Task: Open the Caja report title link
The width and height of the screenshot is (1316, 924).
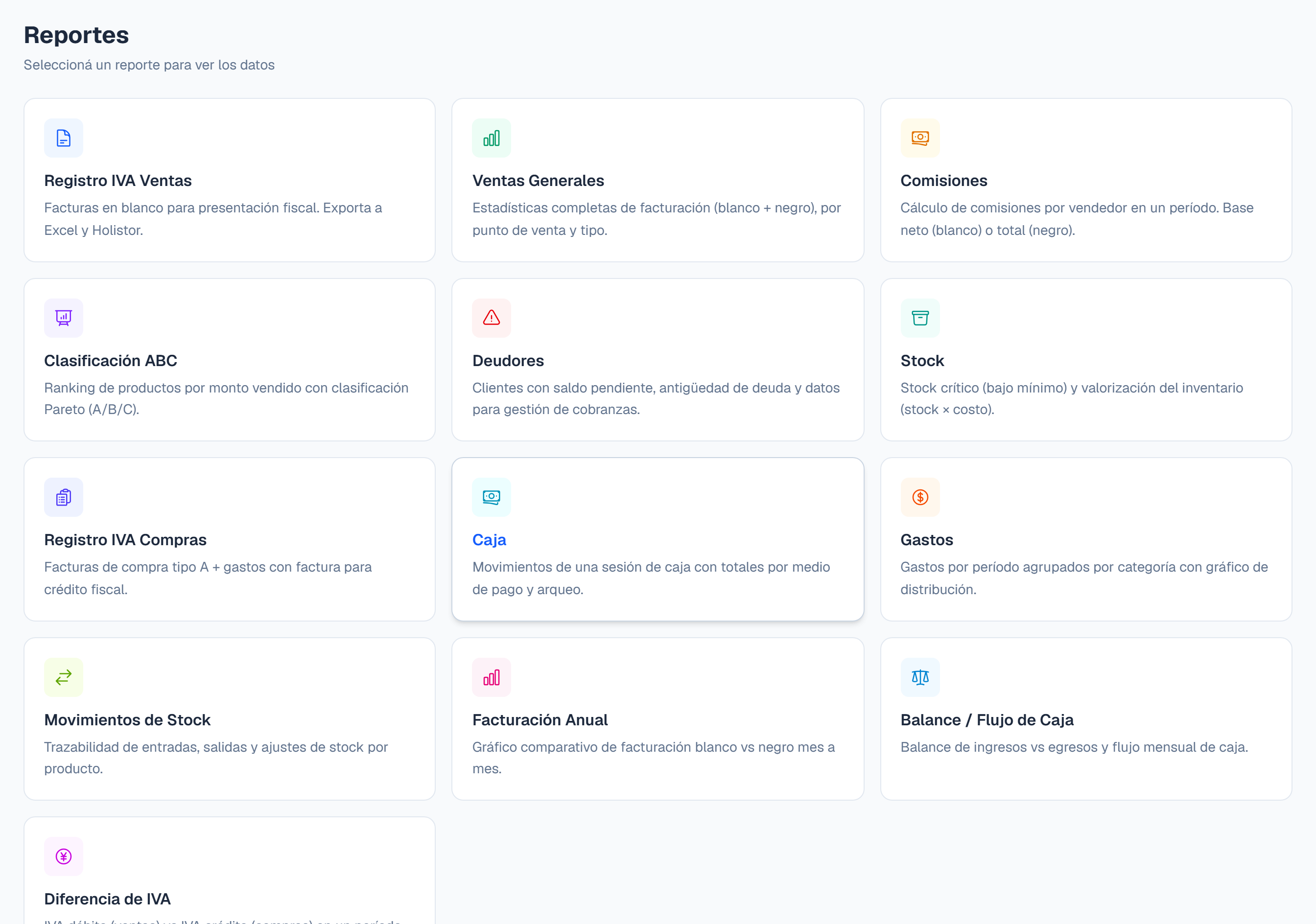Action: pos(489,540)
